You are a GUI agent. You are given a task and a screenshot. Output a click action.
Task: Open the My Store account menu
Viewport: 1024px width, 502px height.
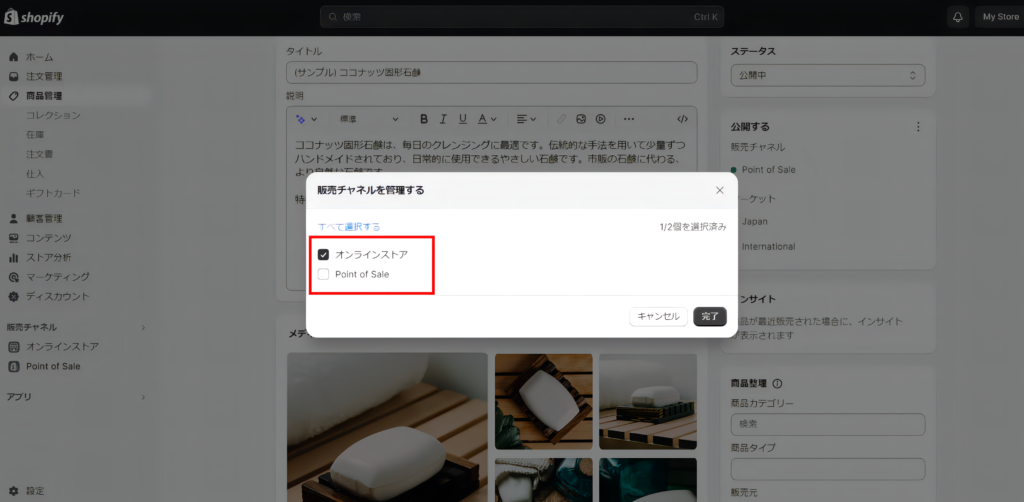[999, 17]
